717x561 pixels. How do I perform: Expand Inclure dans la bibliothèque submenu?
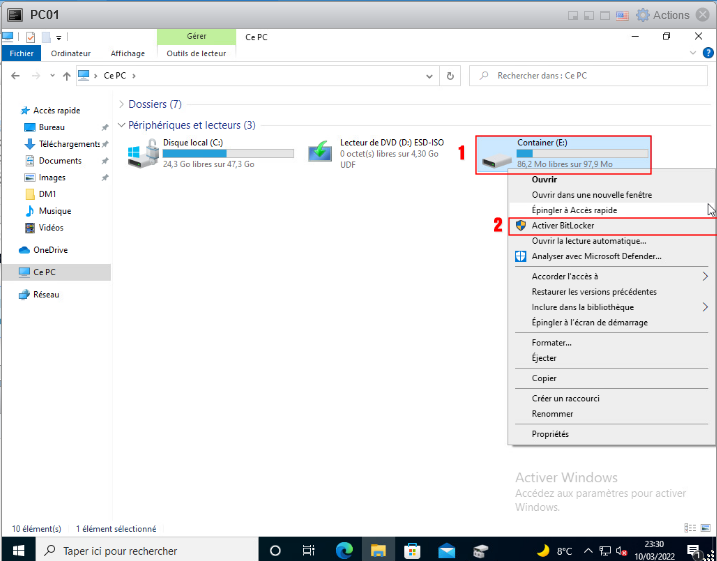(705, 307)
